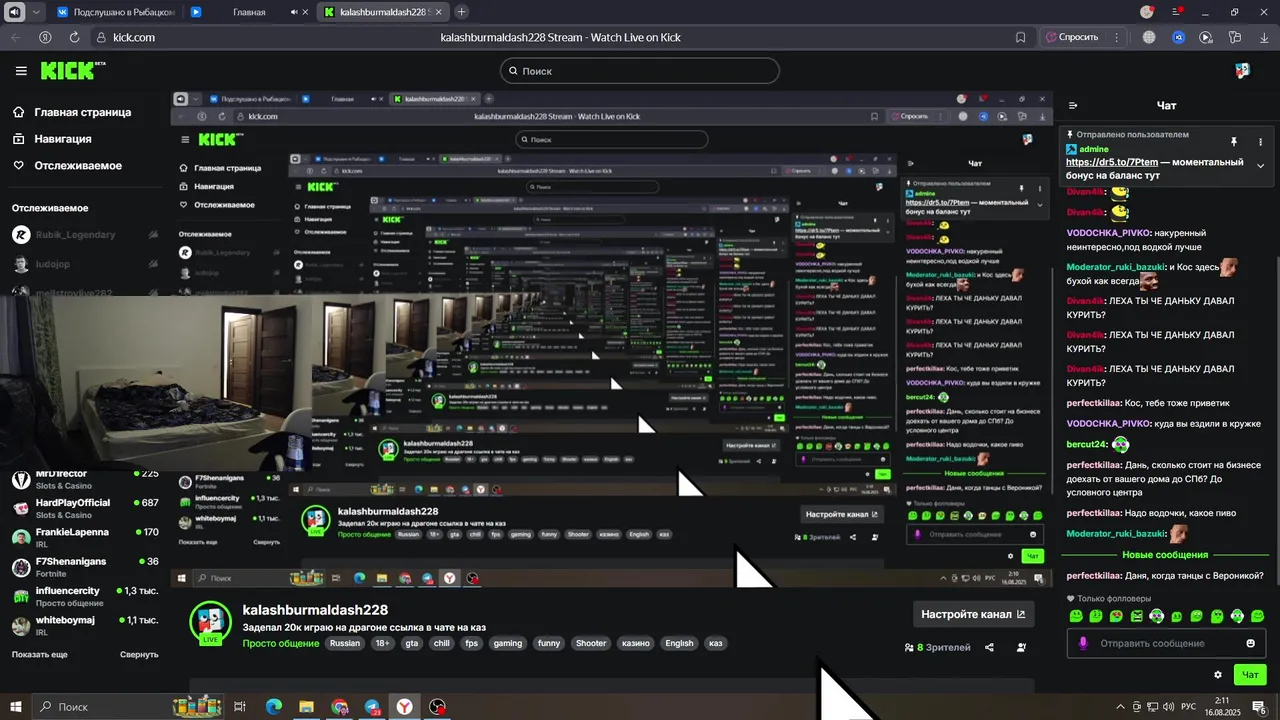1280x720 pixels.
Task: Switch to the Главная browser tab
Action: [x=249, y=12]
